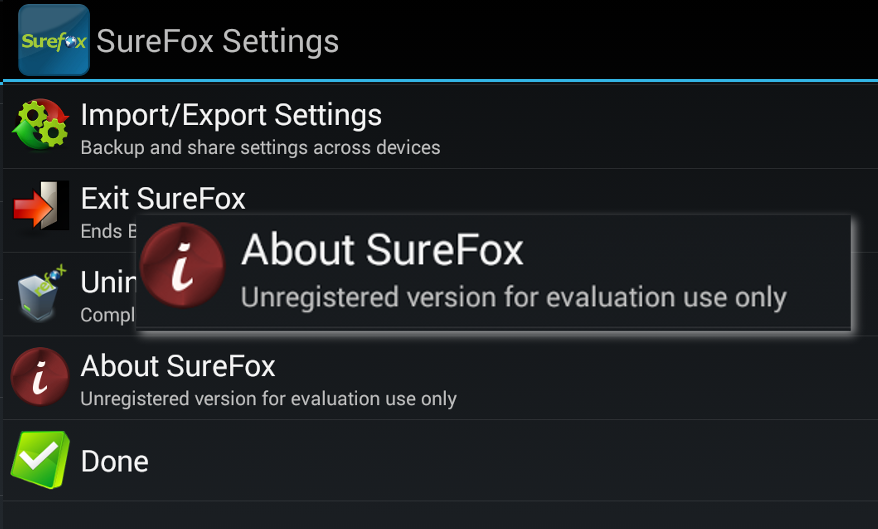
Task: Click the small red info icon in the list
Action: [40, 377]
